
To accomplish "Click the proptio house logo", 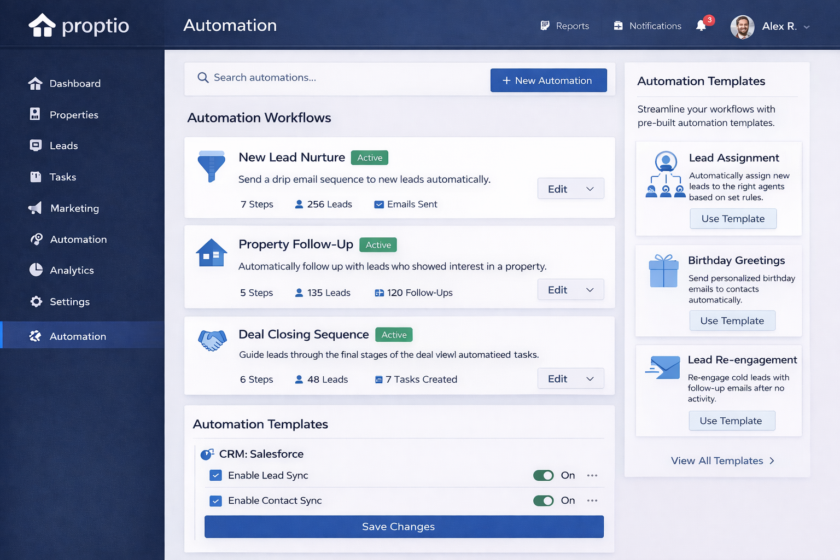I will tap(42, 25).
